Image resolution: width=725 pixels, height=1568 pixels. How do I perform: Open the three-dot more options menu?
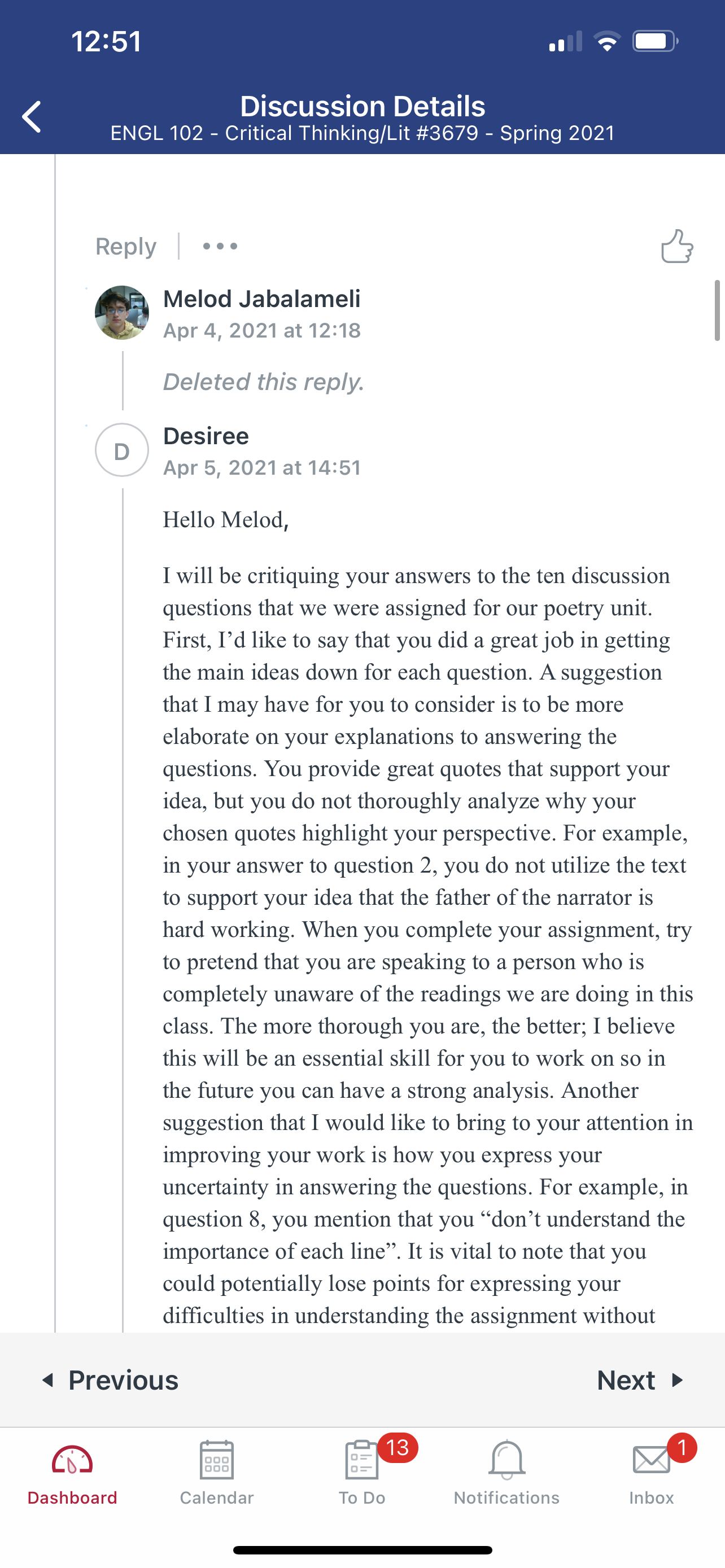[x=220, y=247]
